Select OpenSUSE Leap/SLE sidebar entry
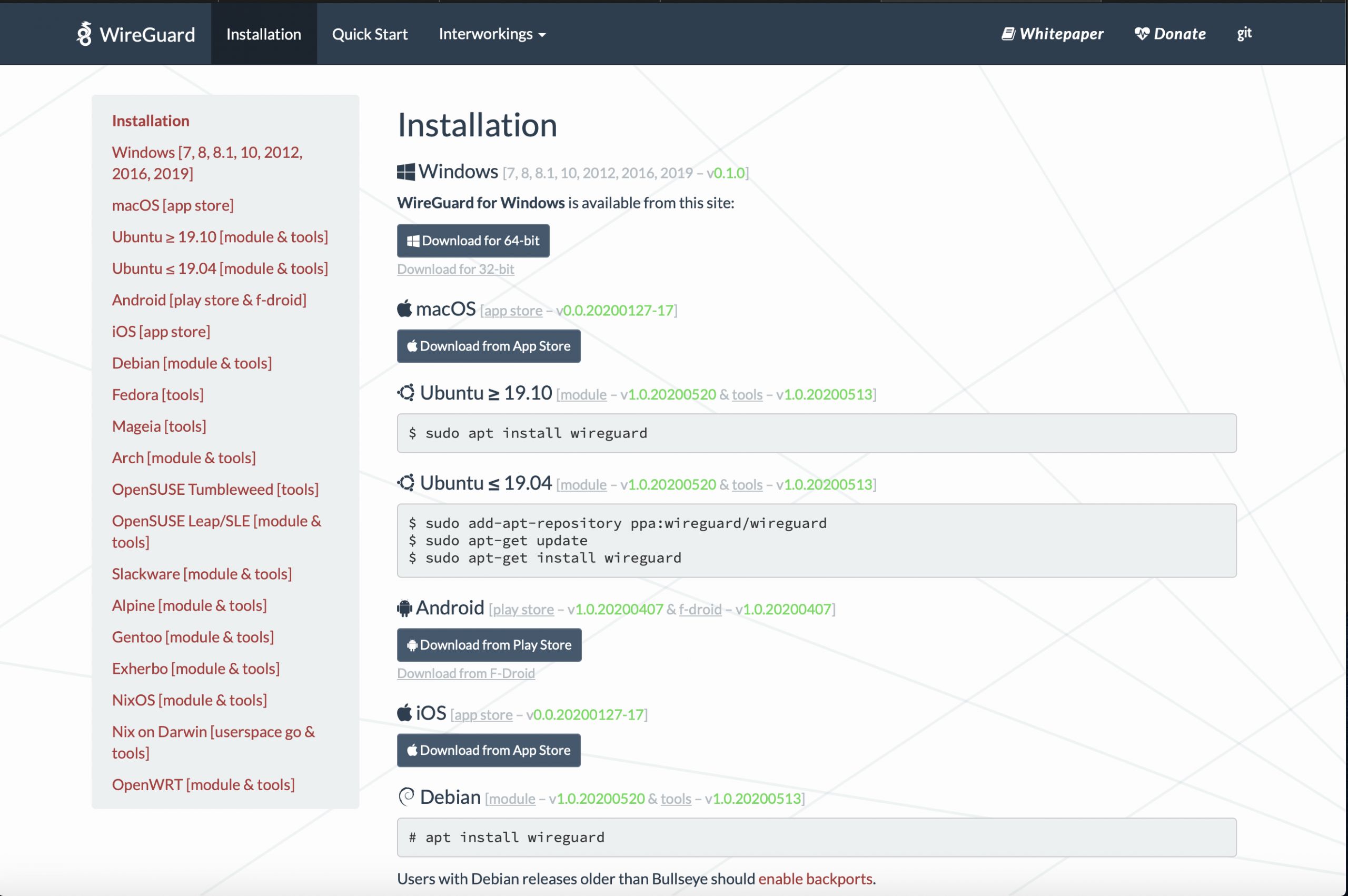The image size is (1348, 896). (216, 531)
